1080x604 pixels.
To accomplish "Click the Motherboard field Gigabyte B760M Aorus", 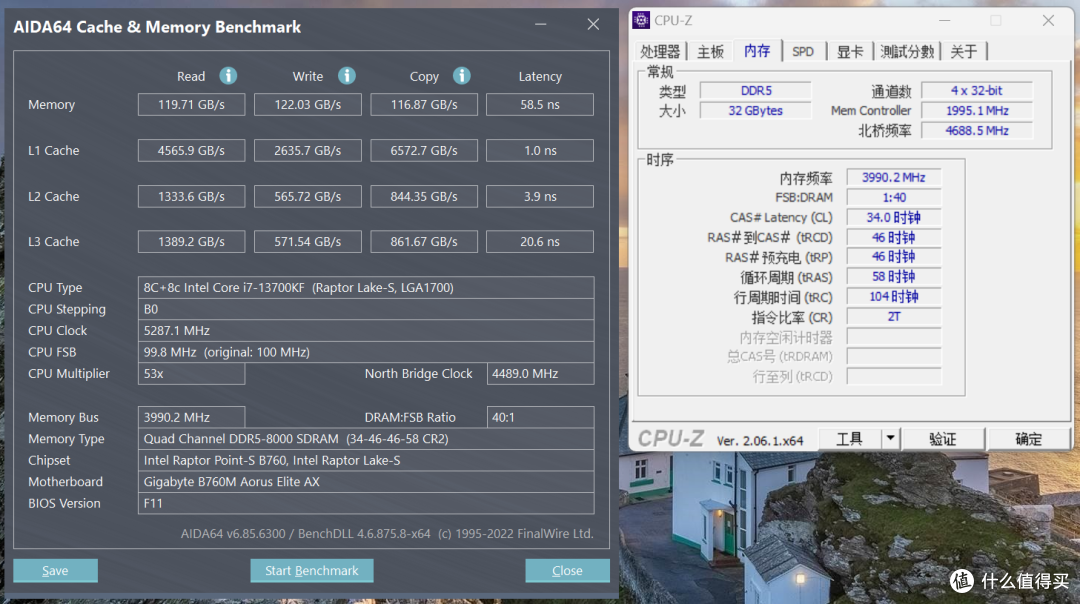I will [x=366, y=481].
